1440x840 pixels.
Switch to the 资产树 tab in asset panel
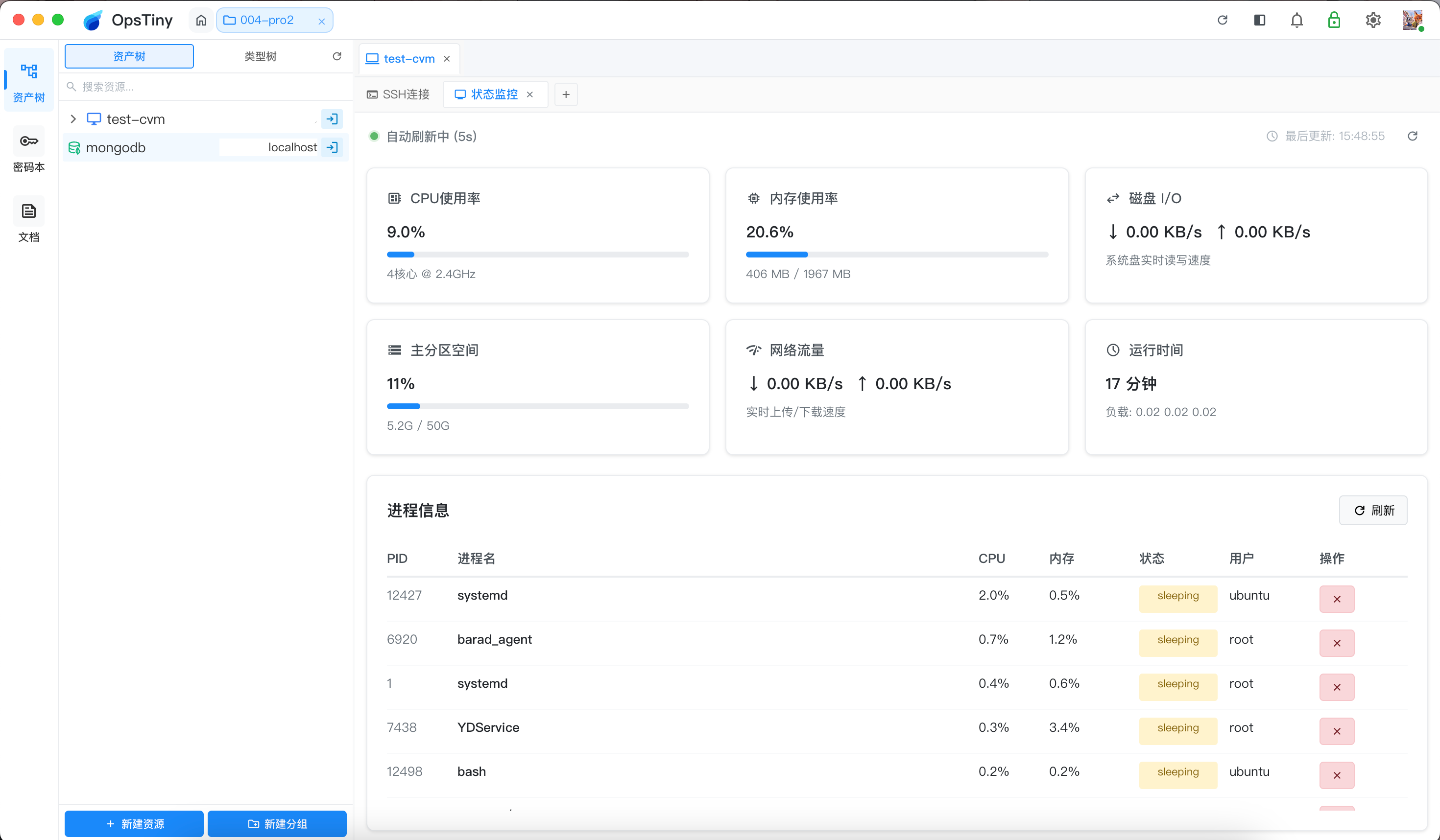click(129, 56)
